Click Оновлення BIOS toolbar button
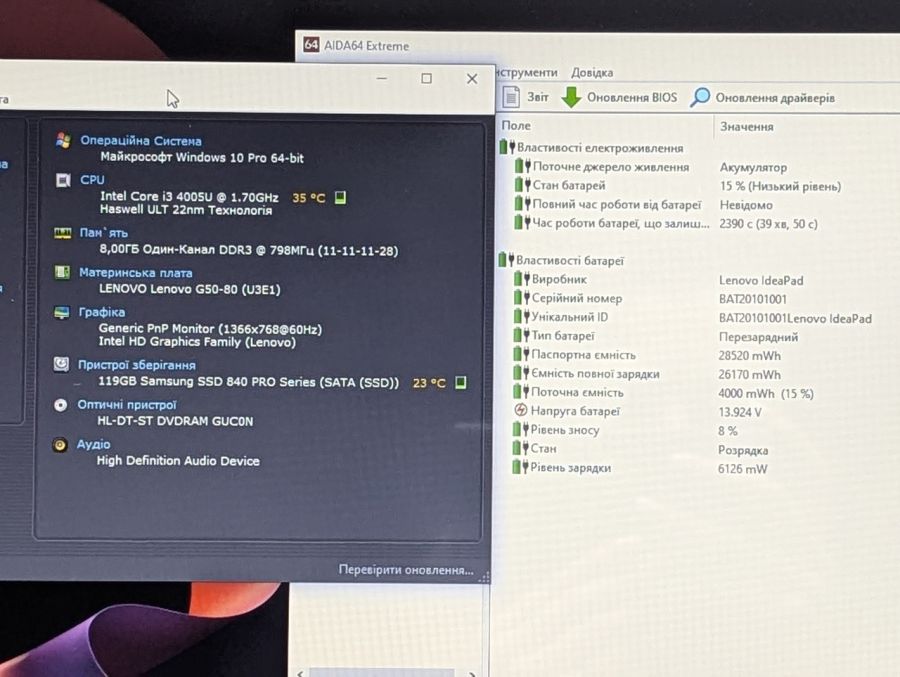Image resolution: width=900 pixels, height=677 pixels. (x=619, y=97)
